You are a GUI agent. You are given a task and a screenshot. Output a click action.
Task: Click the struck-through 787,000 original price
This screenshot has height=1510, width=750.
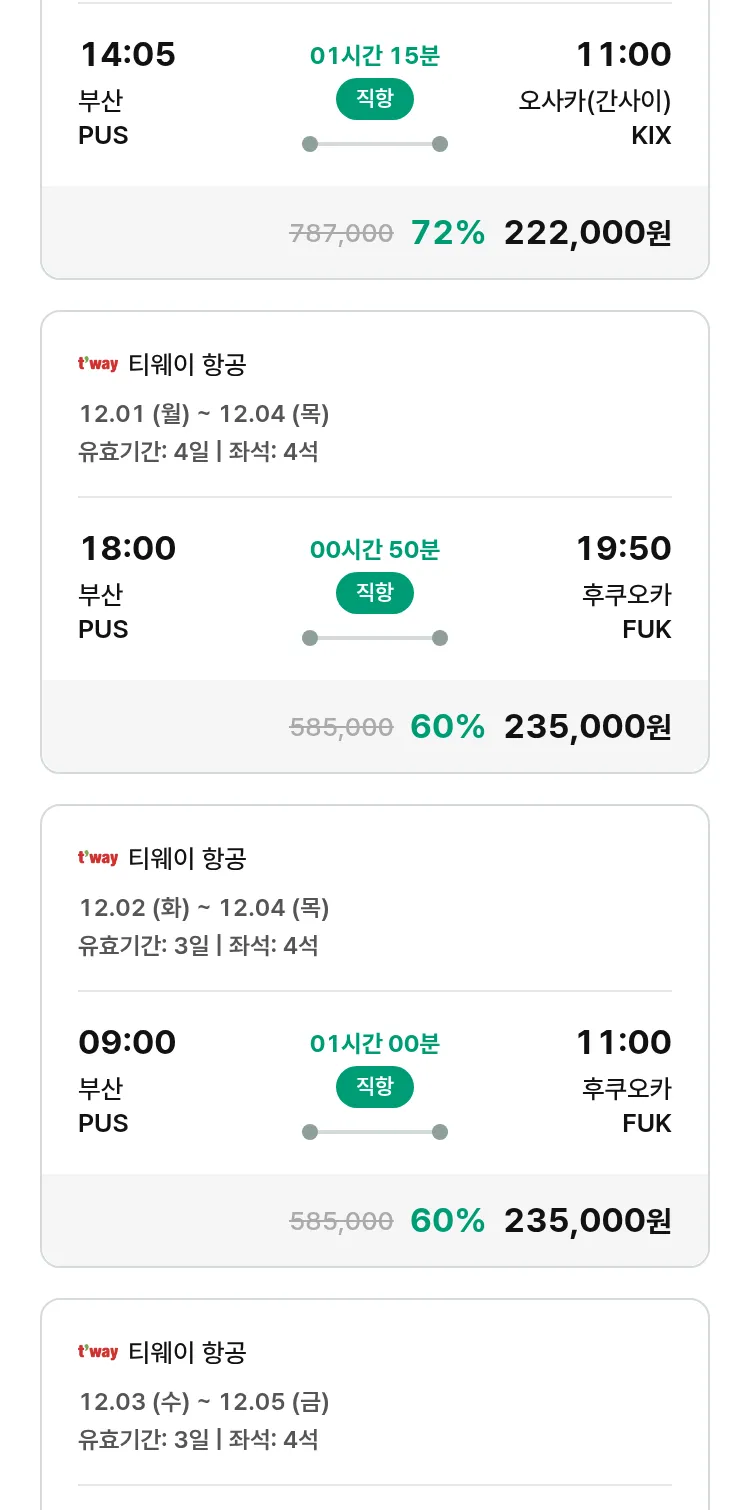[341, 234]
